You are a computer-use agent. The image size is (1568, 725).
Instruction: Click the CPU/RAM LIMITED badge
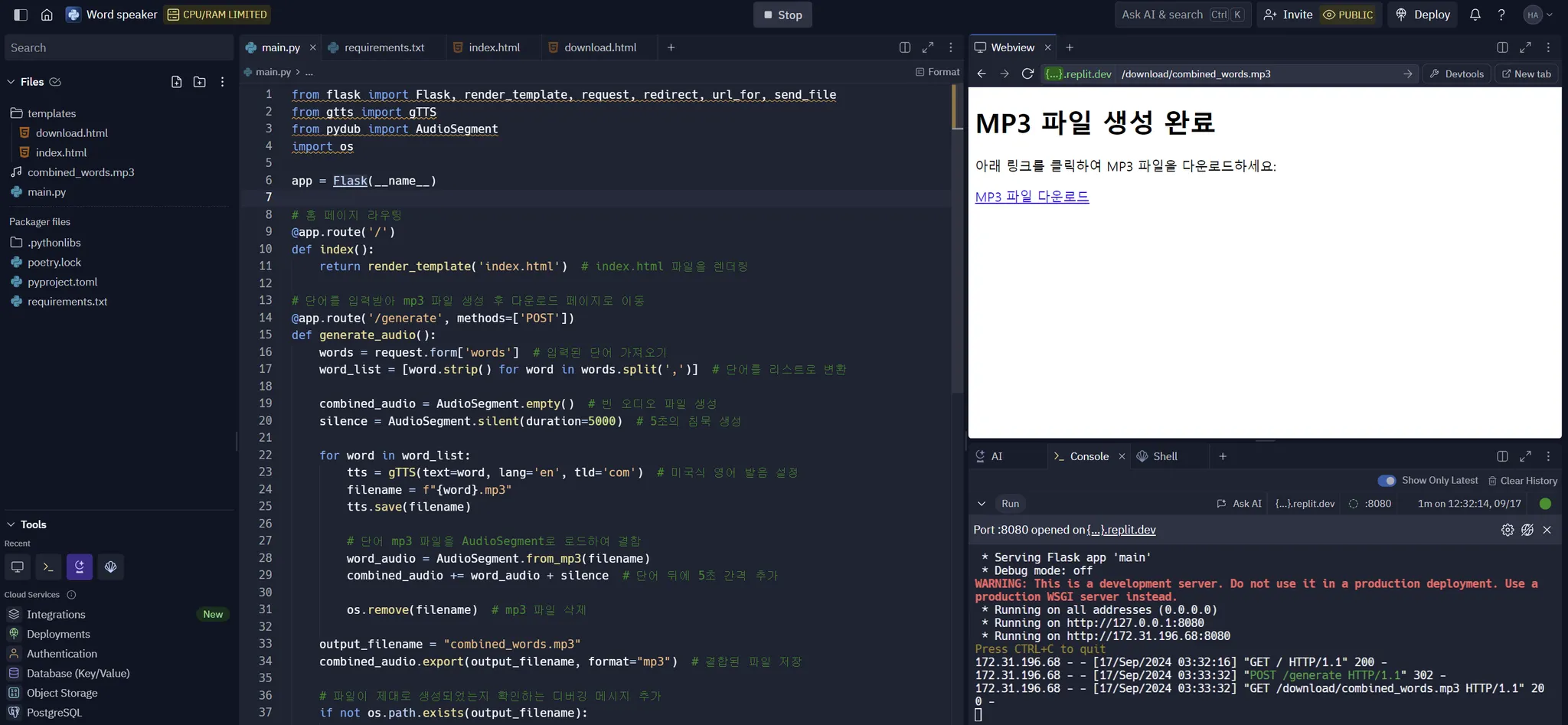pos(217,15)
